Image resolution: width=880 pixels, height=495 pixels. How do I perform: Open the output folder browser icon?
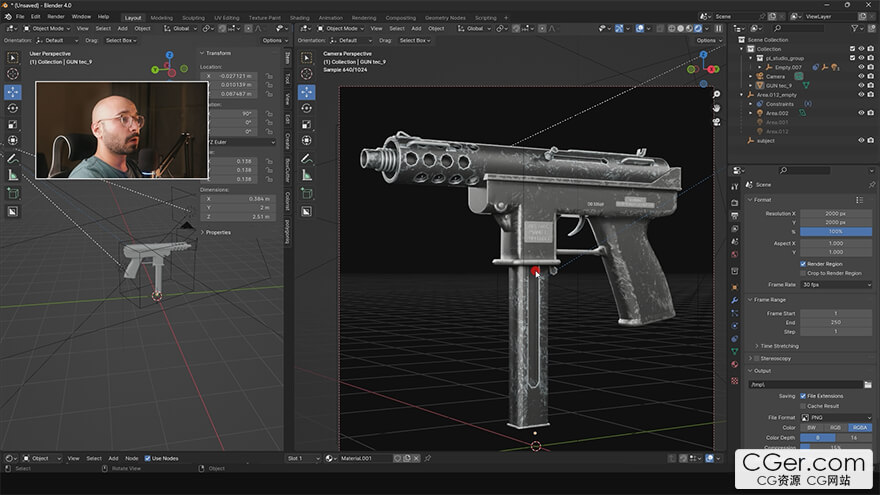pyautogui.click(x=868, y=384)
